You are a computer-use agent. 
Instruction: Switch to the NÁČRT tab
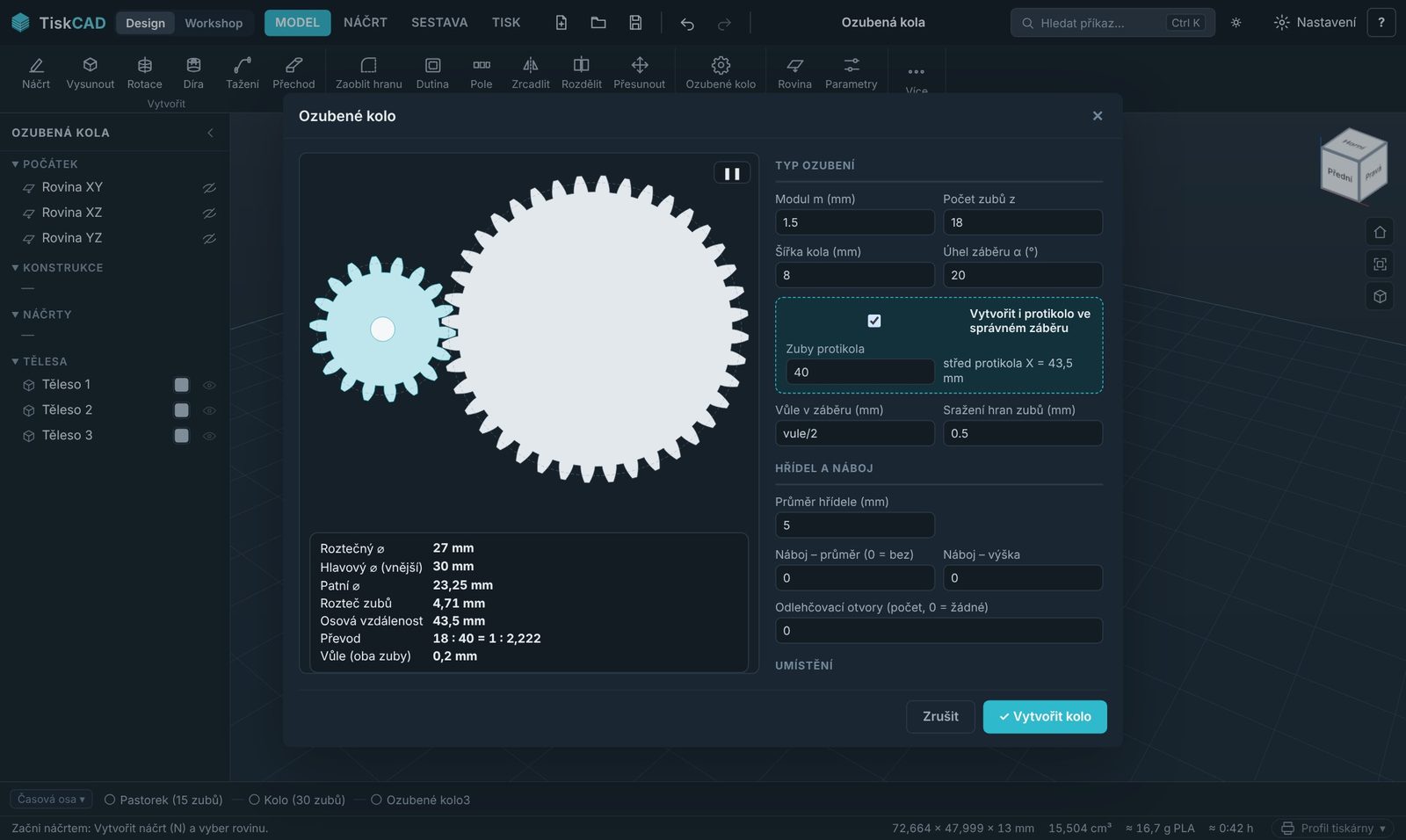(366, 23)
